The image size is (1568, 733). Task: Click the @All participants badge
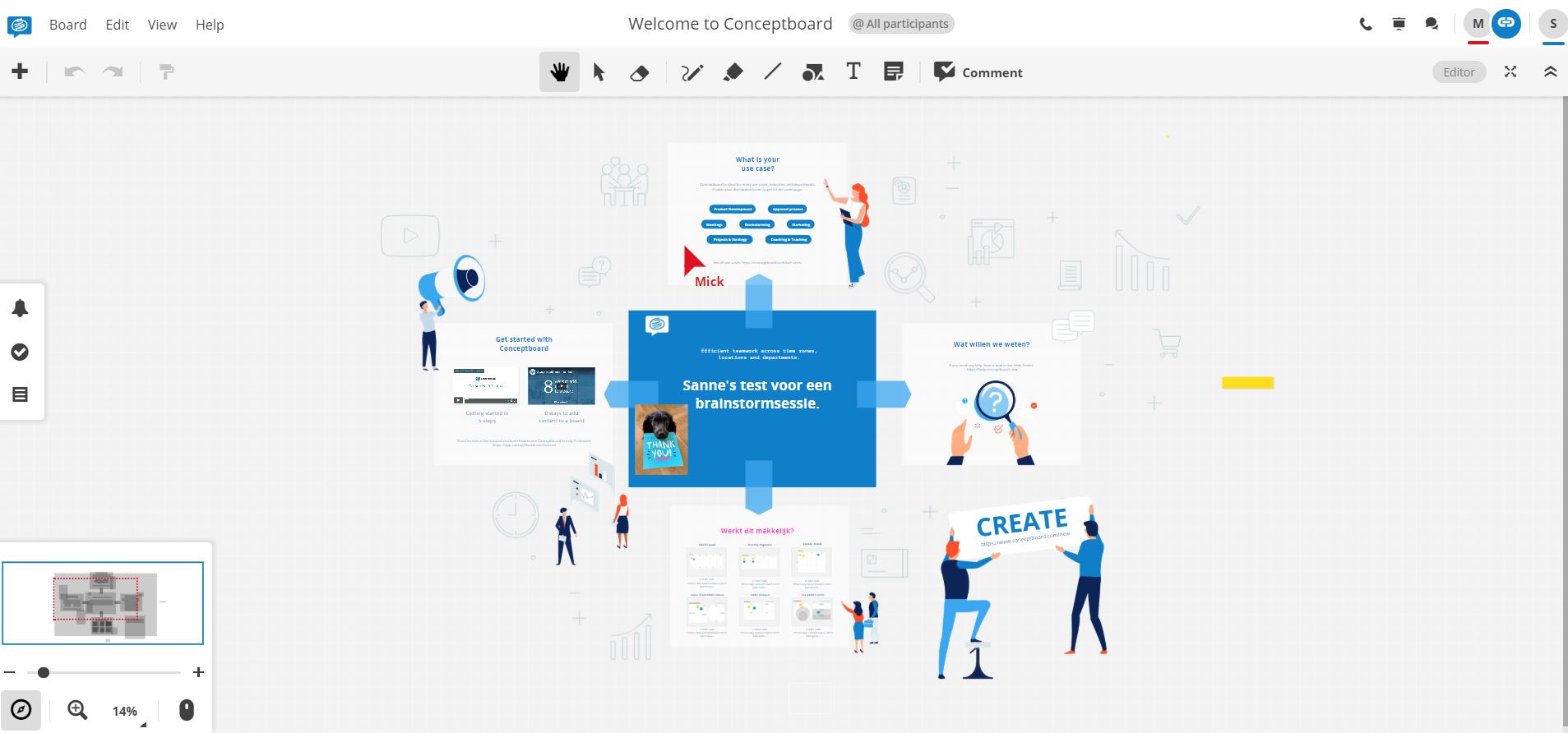click(x=901, y=24)
